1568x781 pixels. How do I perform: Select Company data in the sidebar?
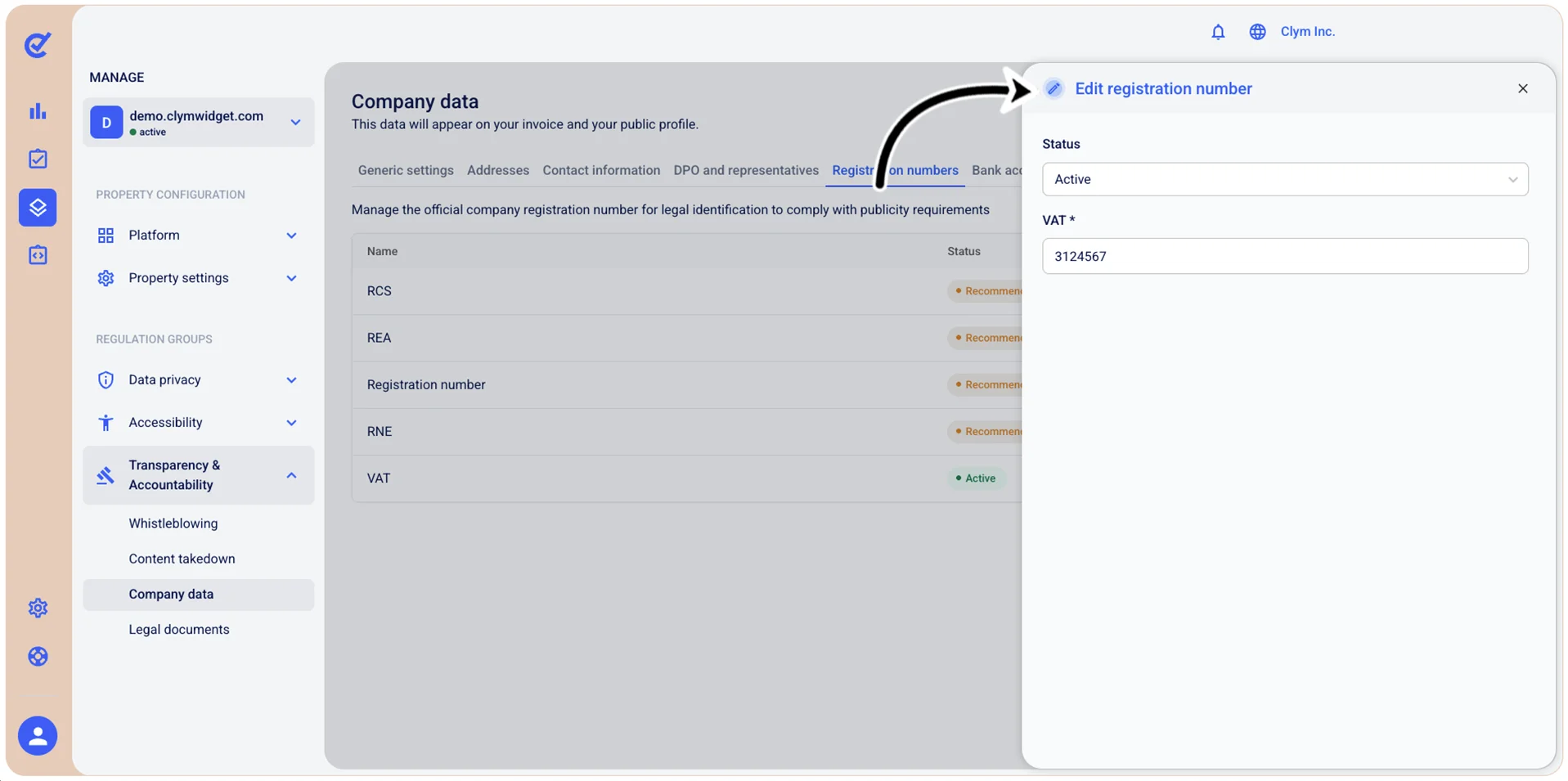click(198, 595)
